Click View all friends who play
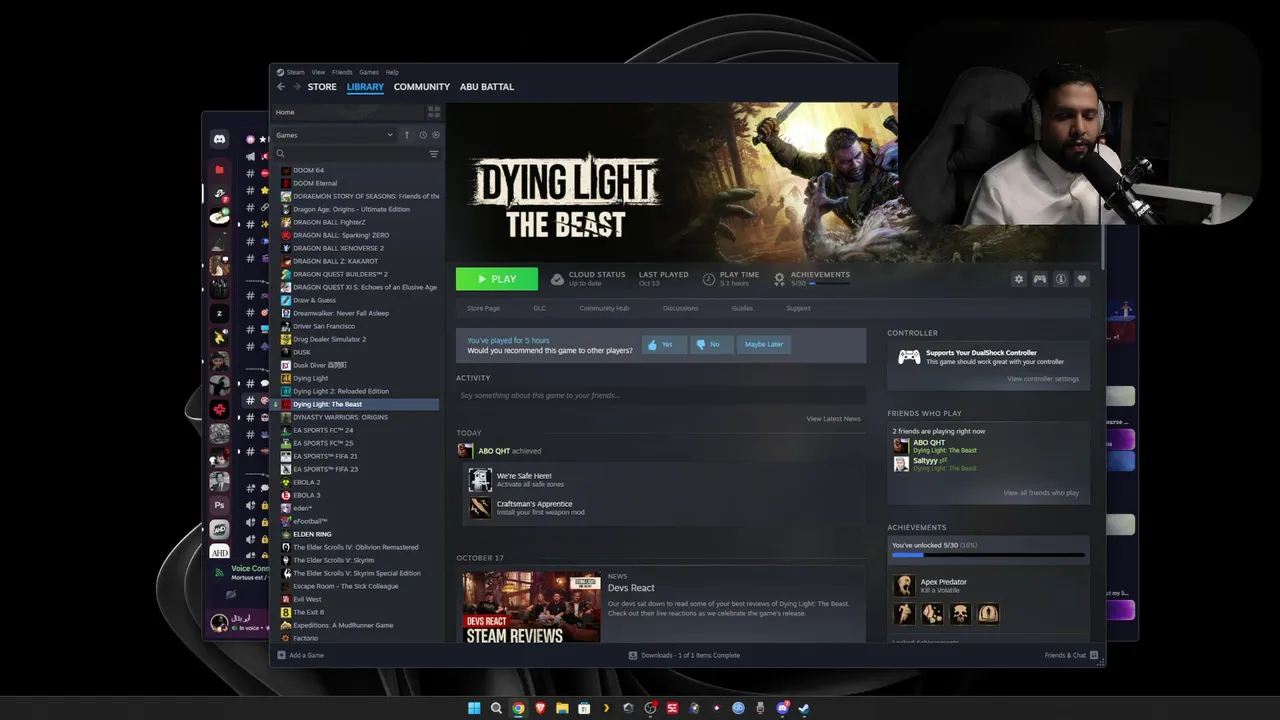Screen dimensions: 1280x720 pyautogui.click(x=1041, y=493)
